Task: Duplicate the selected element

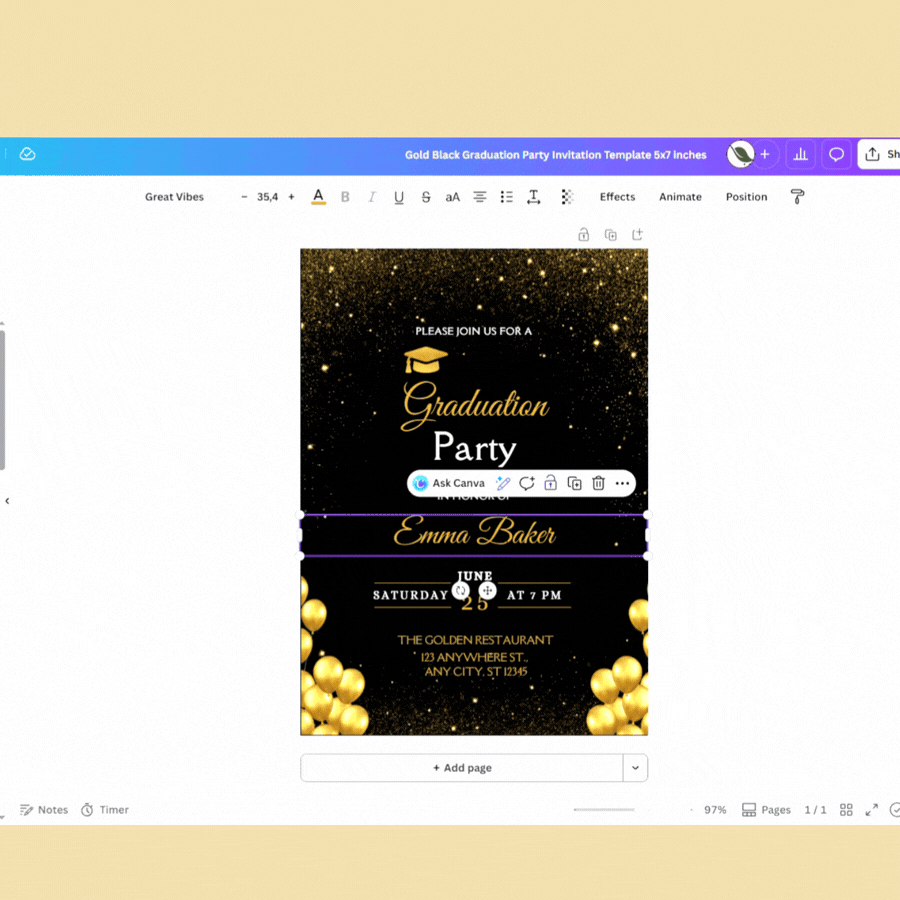Action: tap(574, 483)
